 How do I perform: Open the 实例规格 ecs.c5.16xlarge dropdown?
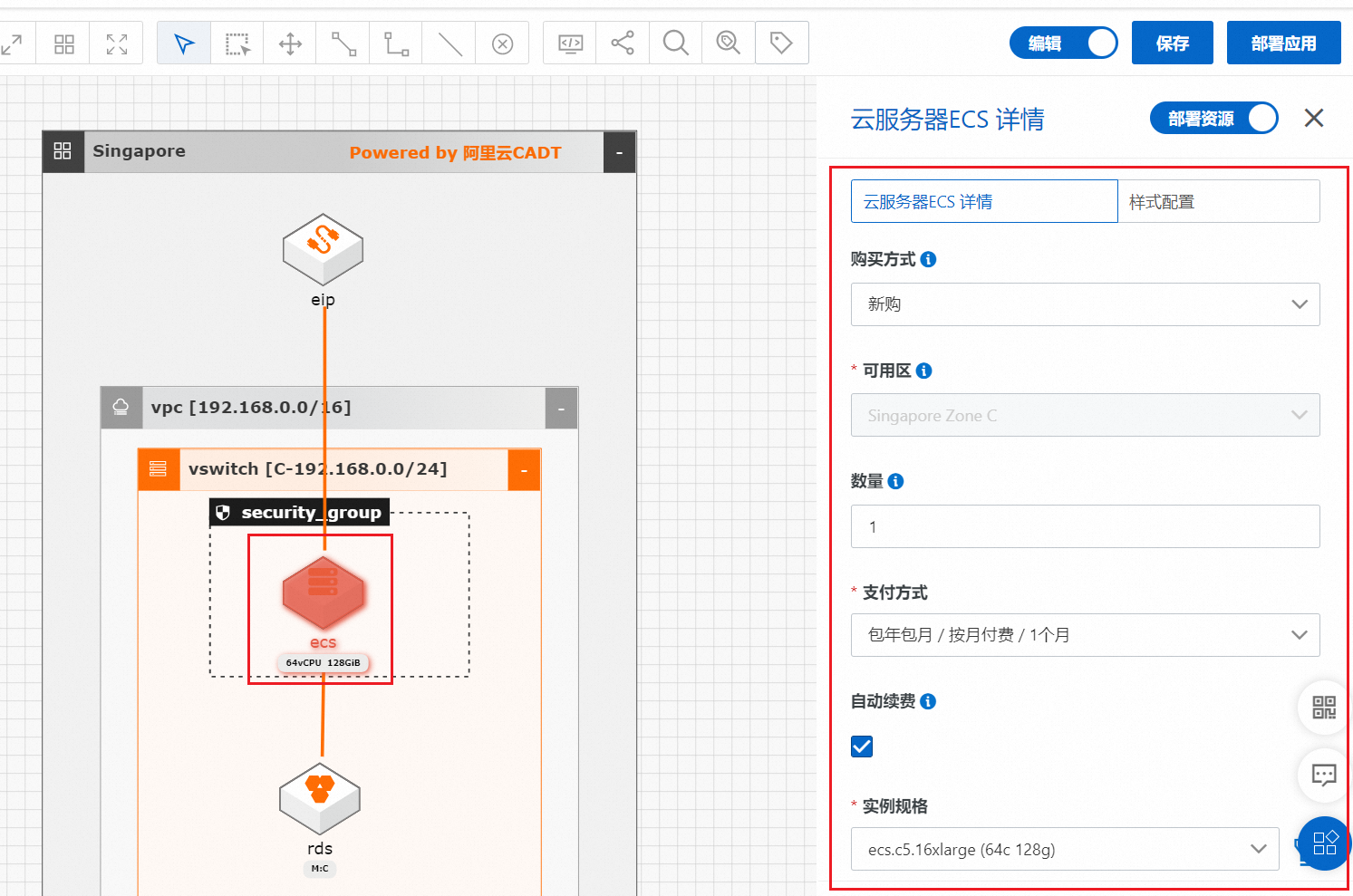(1065, 849)
